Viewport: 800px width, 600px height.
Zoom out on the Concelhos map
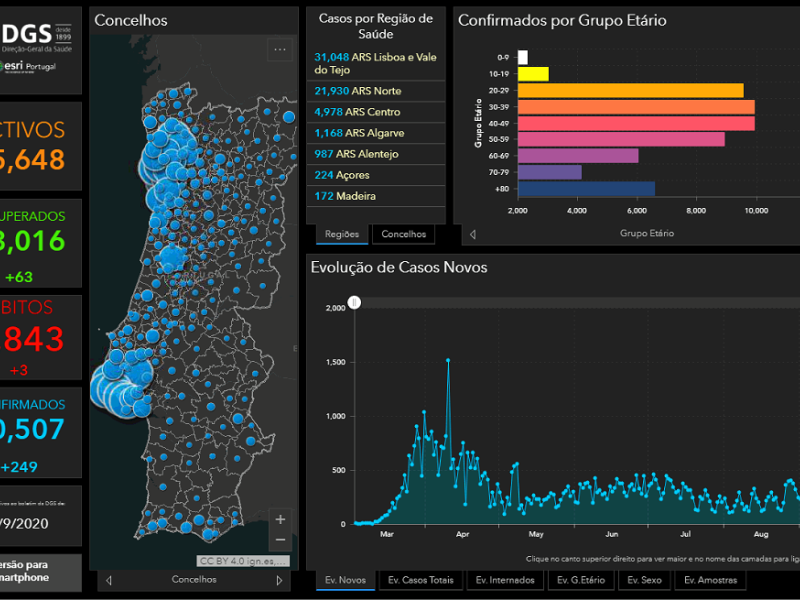click(x=280, y=540)
